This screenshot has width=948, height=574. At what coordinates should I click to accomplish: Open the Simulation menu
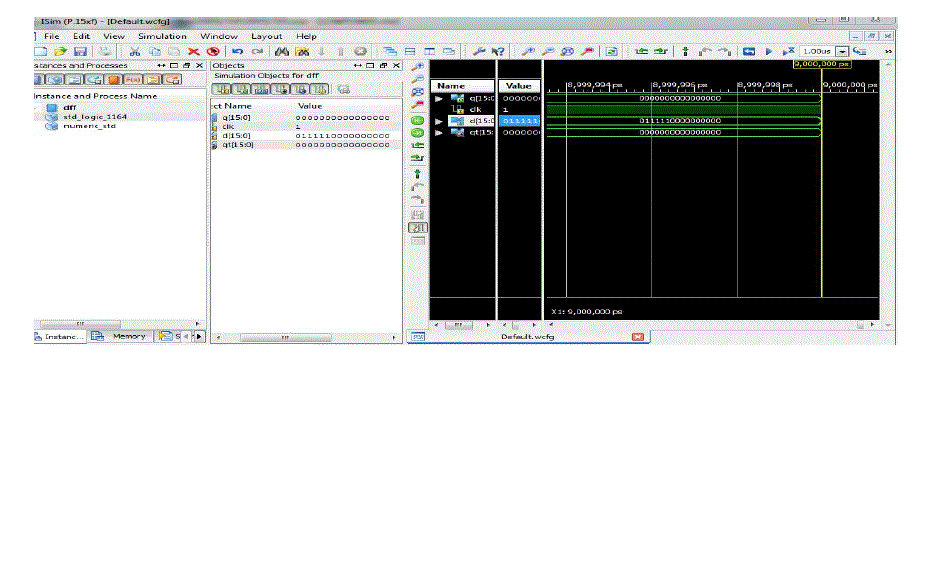point(162,36)
